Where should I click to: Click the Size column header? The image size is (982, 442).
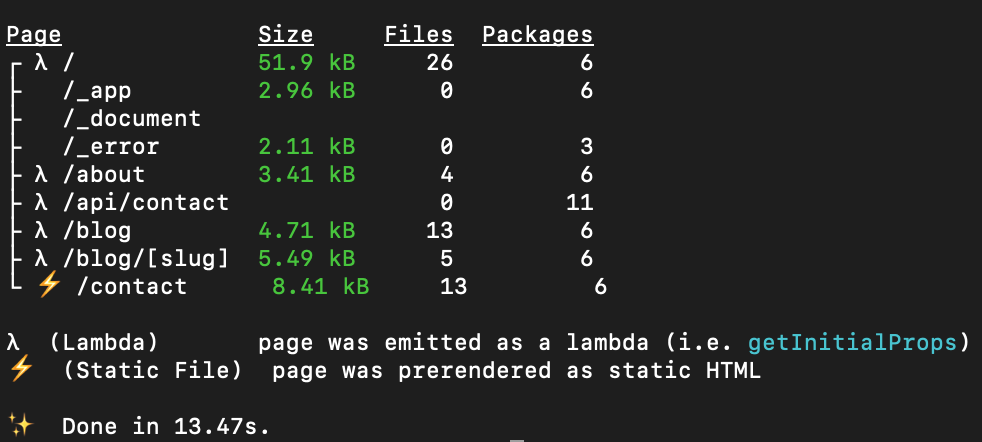[x=286, y=35]
